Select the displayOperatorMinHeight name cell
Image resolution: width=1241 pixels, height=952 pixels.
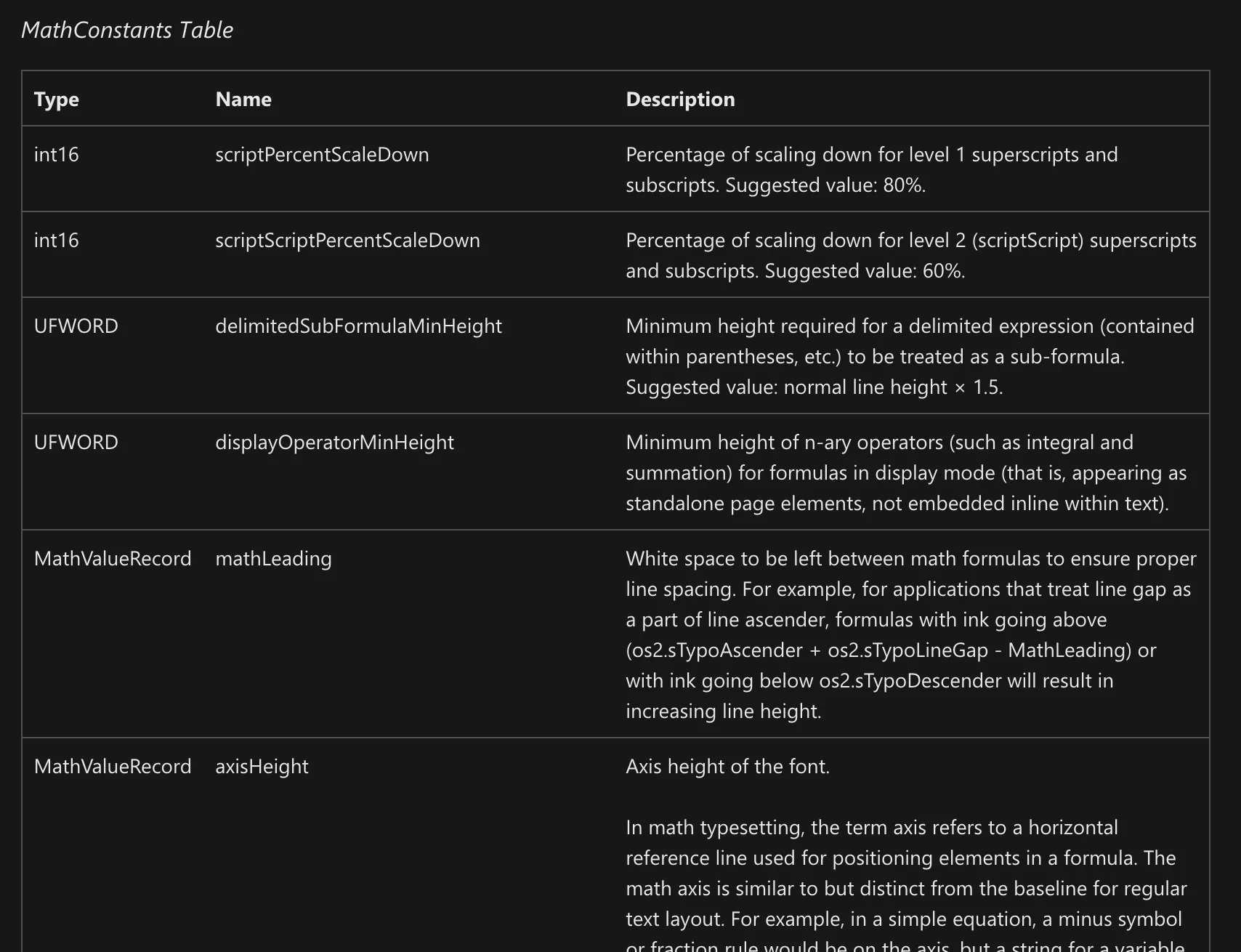coord(334,443)
